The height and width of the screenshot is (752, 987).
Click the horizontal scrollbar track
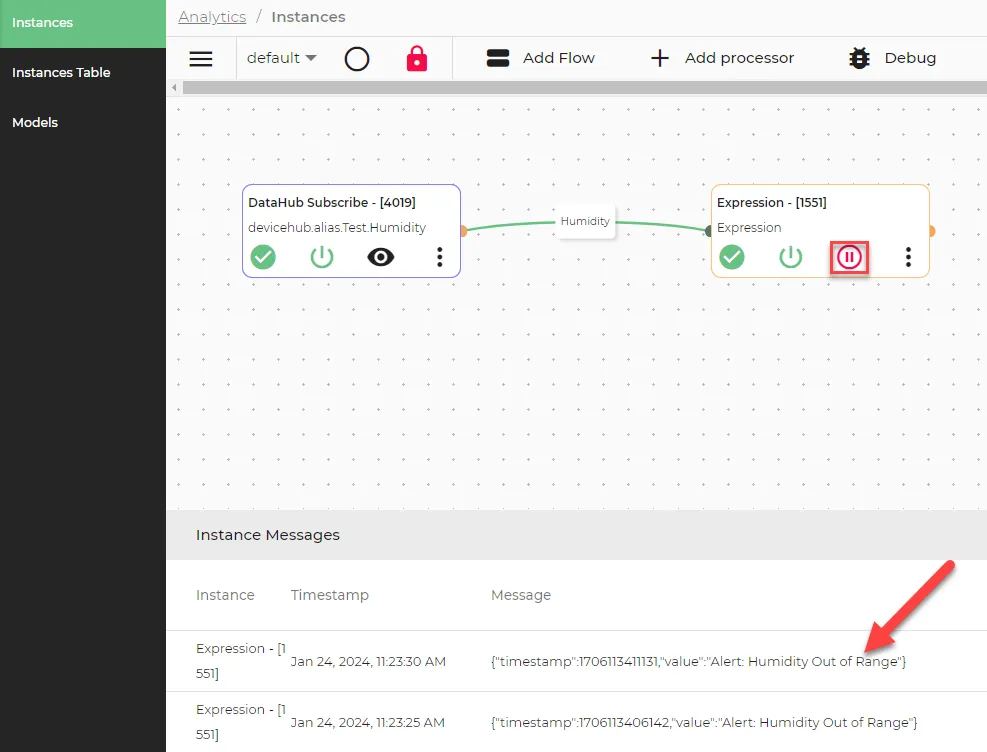(x=584, y=87)
